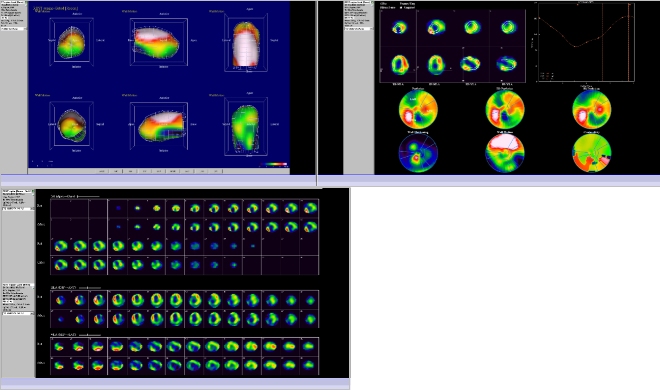Open the dropdown in the 3D view's left panel
The image size is (660, 390).
[x=13, y=29]
